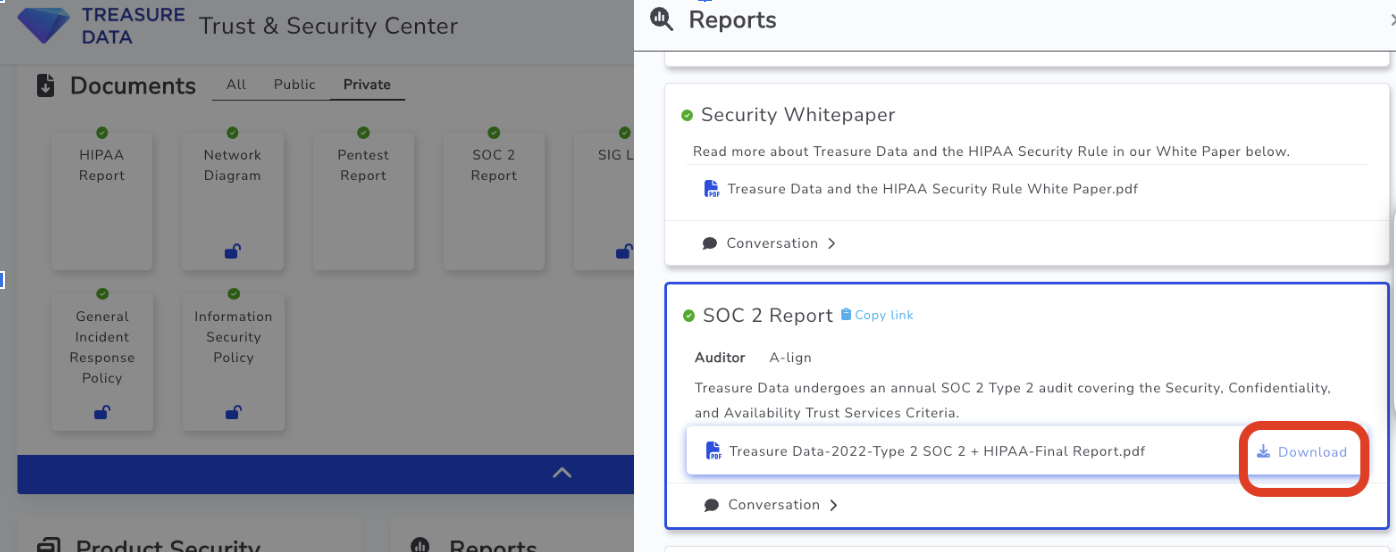Click PDF icon beside Type 2 SOC 2 report
This screenshot has width=1396, height=552.
(713, 451)
